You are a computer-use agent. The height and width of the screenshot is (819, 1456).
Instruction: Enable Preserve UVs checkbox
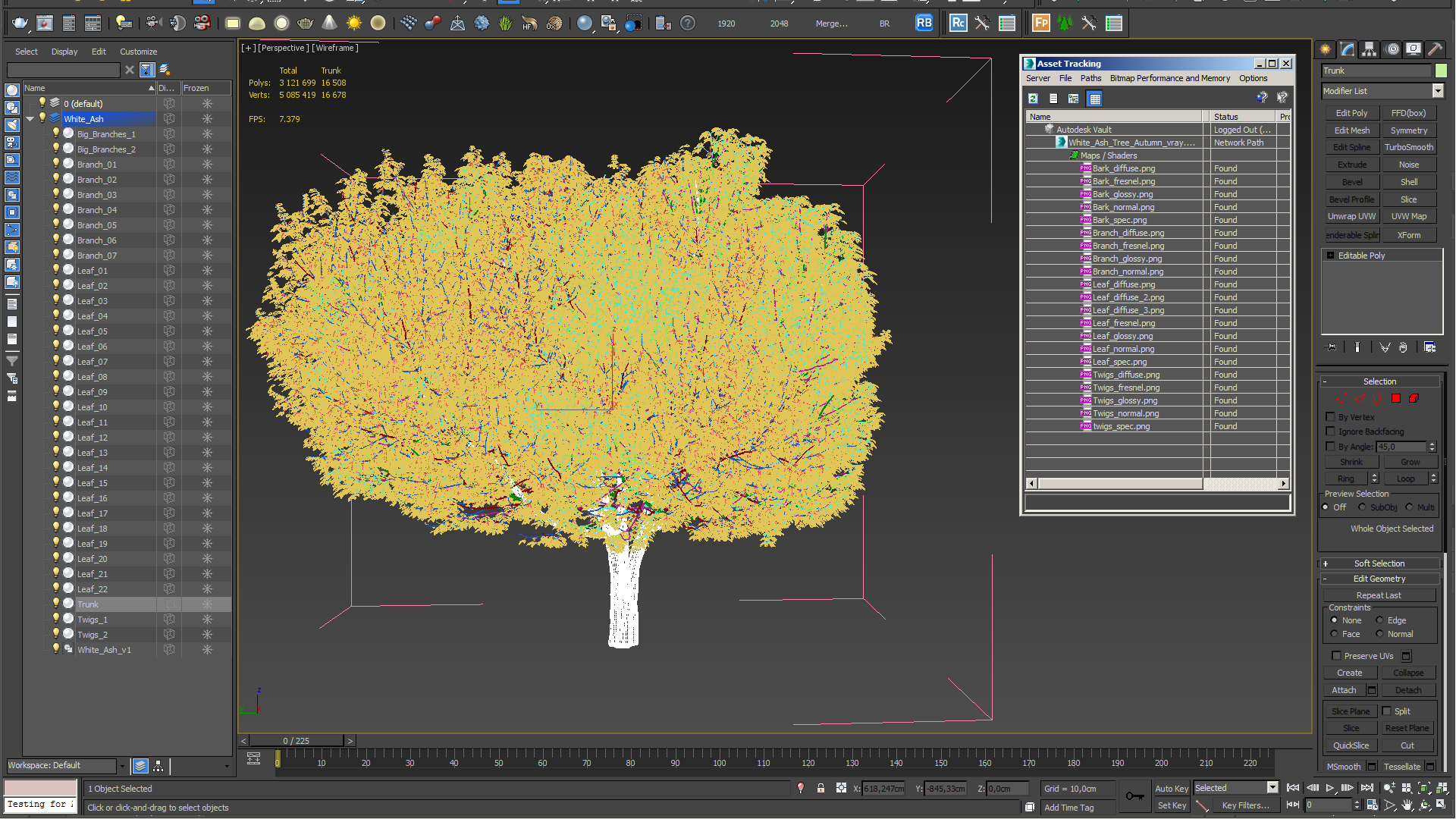pyautogui.click(x=1336, y=656)
